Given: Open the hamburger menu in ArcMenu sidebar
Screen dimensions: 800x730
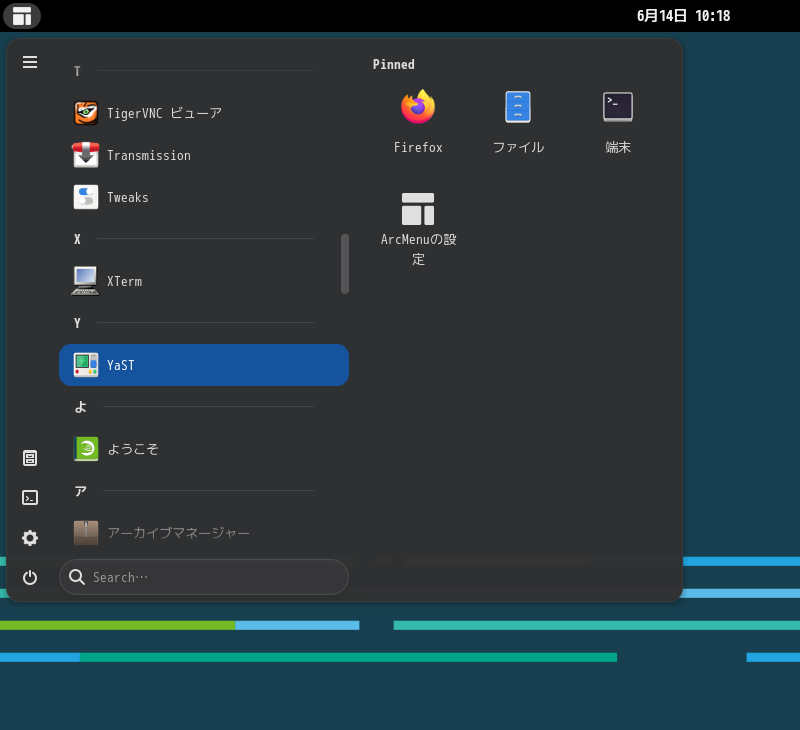Looking at the screenshot, I should 30,62.
